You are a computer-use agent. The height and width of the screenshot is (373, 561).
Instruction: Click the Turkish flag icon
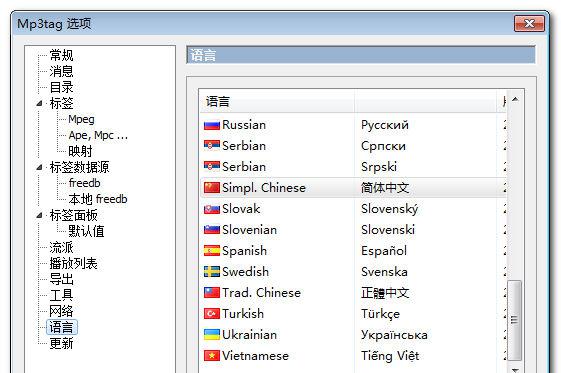211,314
